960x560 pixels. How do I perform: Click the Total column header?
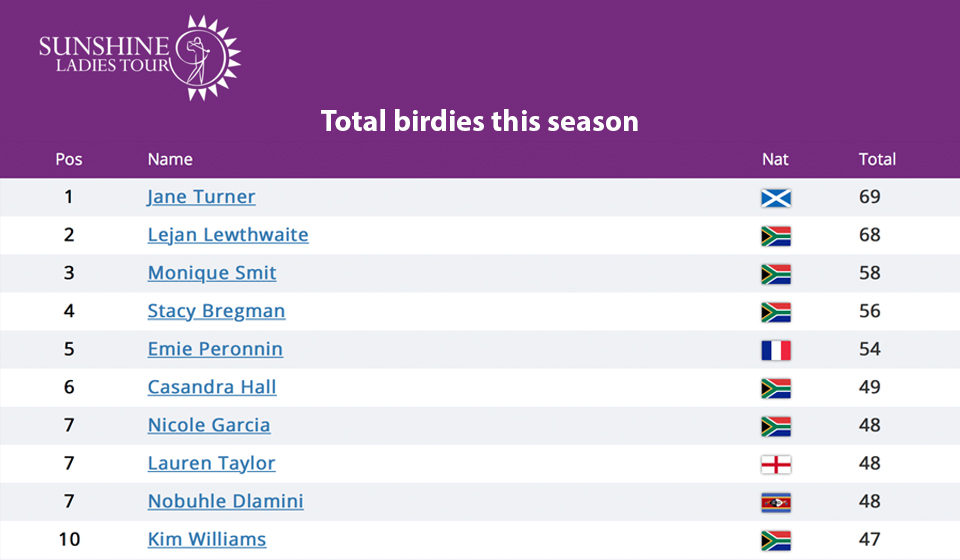tap(877, 159)
